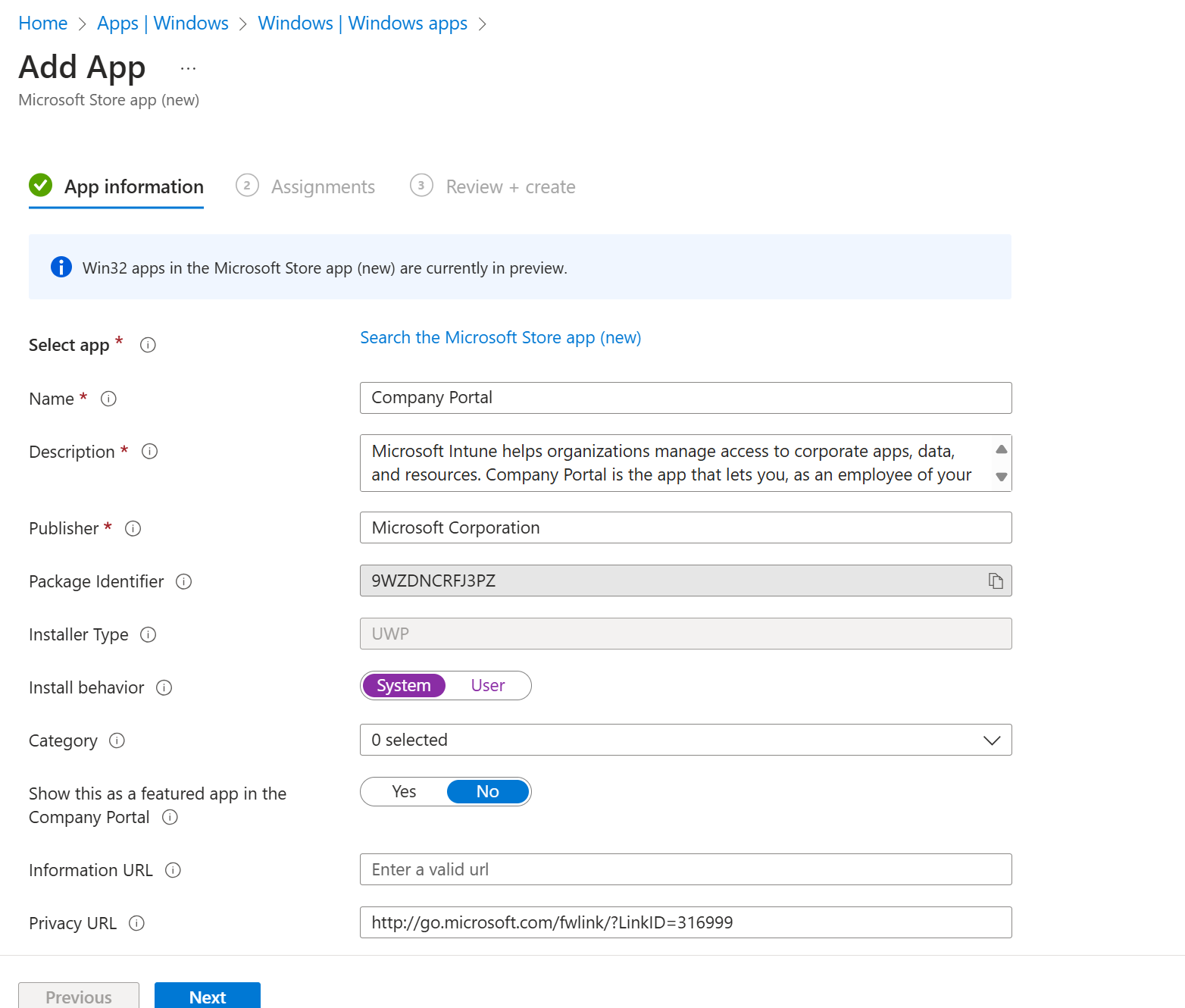The width and height of the screenshot is (1185, 1008).
Task: Set install behavior to System
Action: (404, 686)
